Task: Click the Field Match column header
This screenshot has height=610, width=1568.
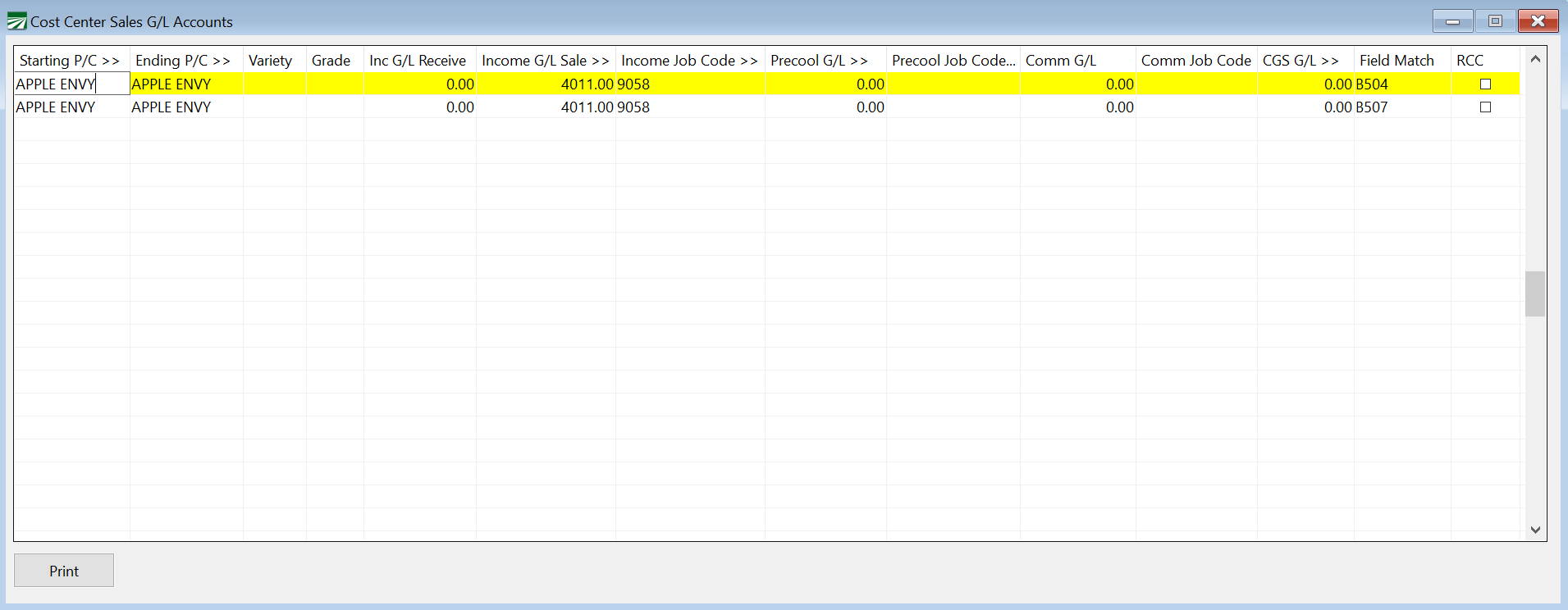Action: tap(1402, 60)
